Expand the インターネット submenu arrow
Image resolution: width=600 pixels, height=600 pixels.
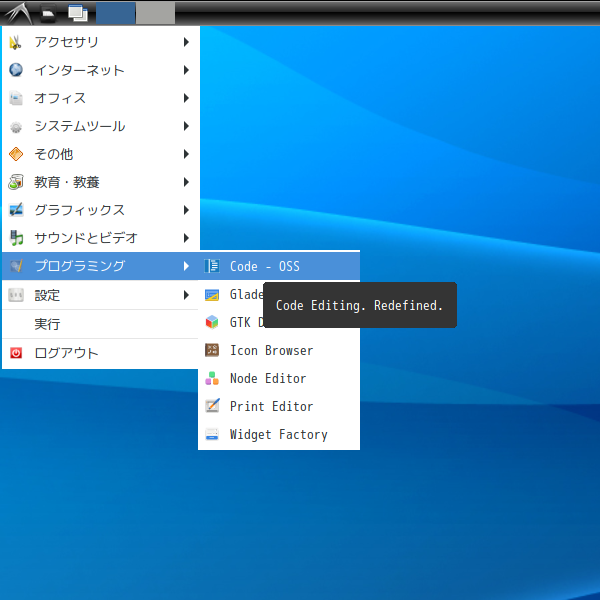tap(186, 70)
